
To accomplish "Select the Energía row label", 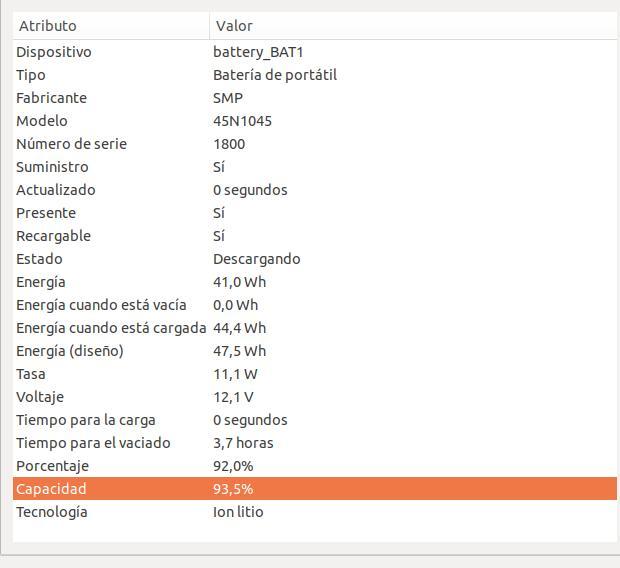I will pos(41,282).
